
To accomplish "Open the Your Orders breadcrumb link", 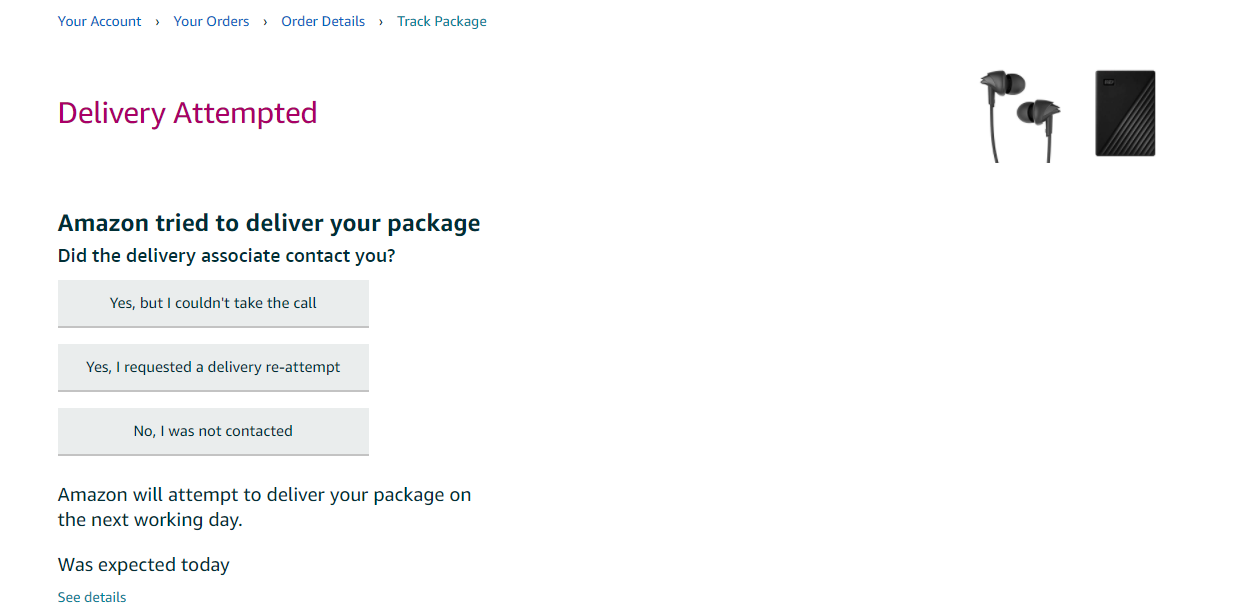I will pos(211,21).
